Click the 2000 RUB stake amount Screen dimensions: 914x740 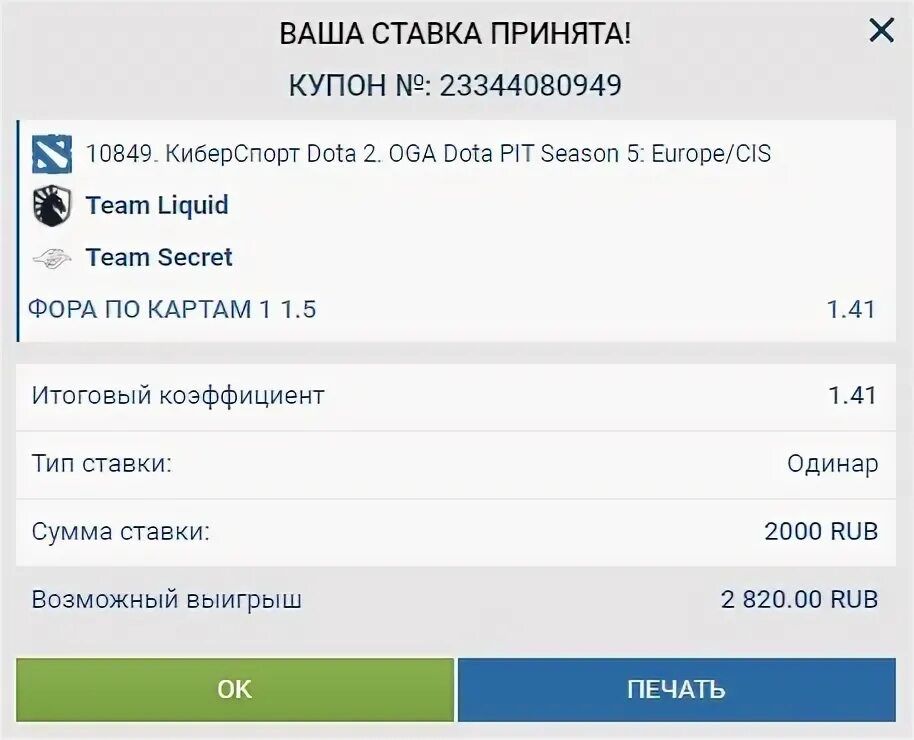(821, 531)
